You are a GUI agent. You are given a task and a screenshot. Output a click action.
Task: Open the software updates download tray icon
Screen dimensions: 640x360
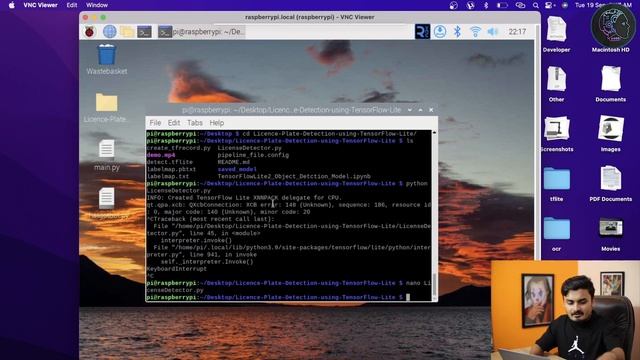coord(440,31)
